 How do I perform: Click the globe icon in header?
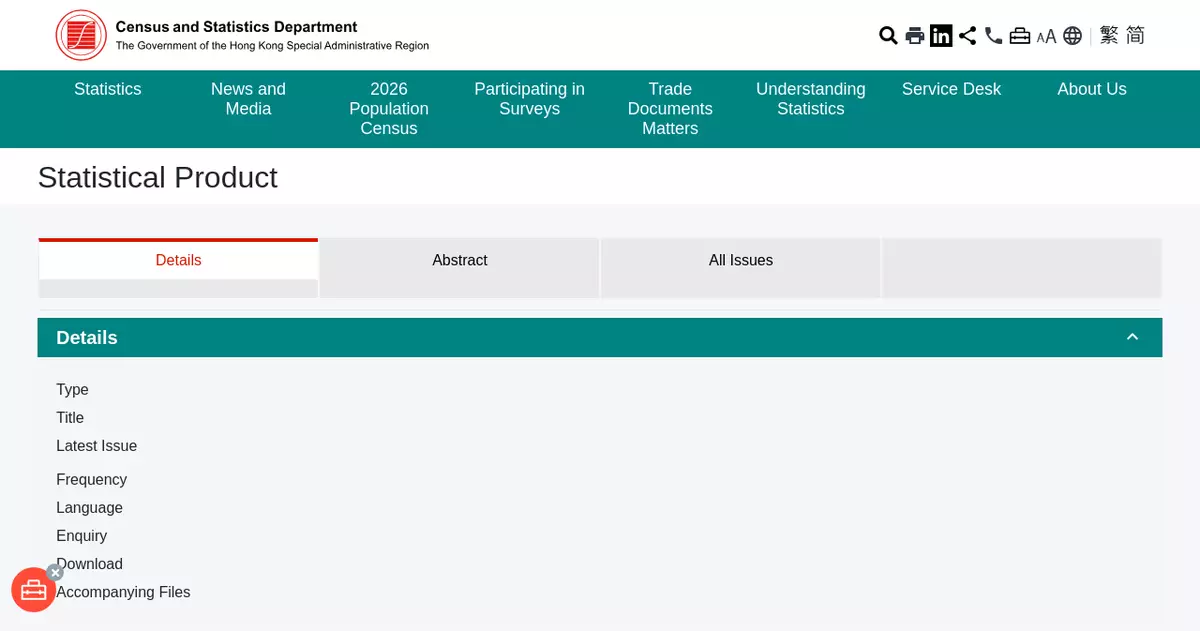(1072, 36)
